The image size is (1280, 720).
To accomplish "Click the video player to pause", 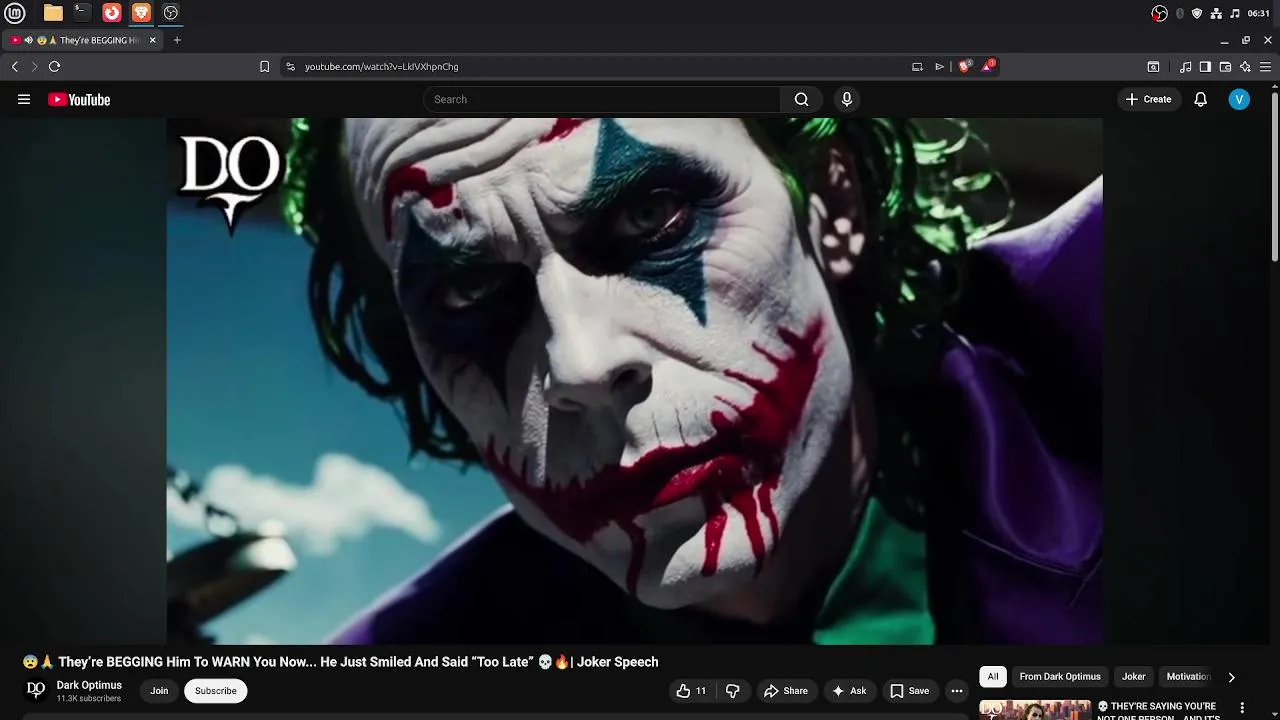I will point(634,381).
